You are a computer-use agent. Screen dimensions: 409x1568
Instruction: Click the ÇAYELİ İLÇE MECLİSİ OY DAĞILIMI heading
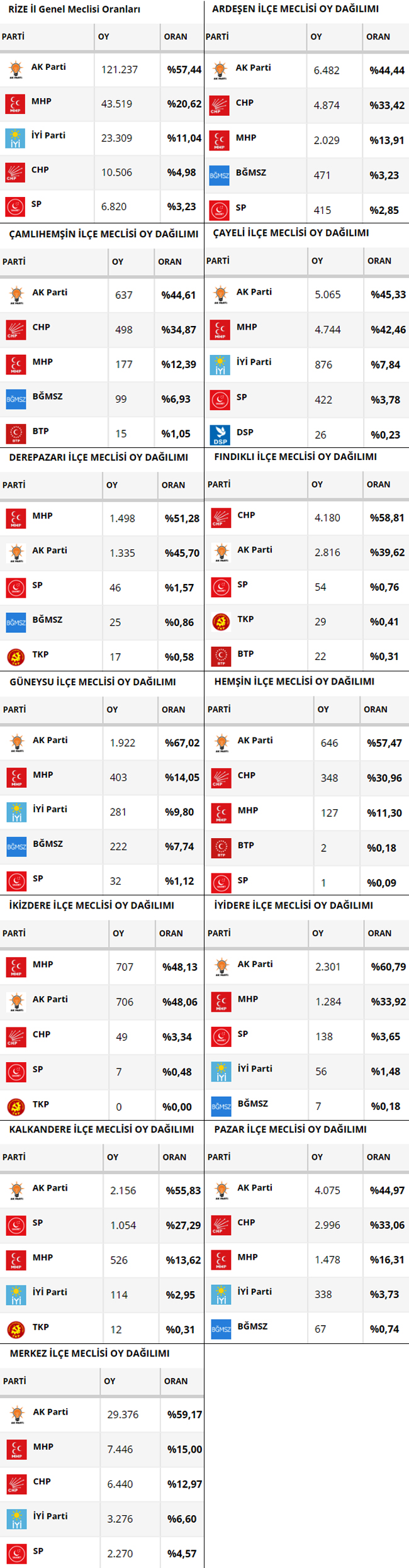291,233
